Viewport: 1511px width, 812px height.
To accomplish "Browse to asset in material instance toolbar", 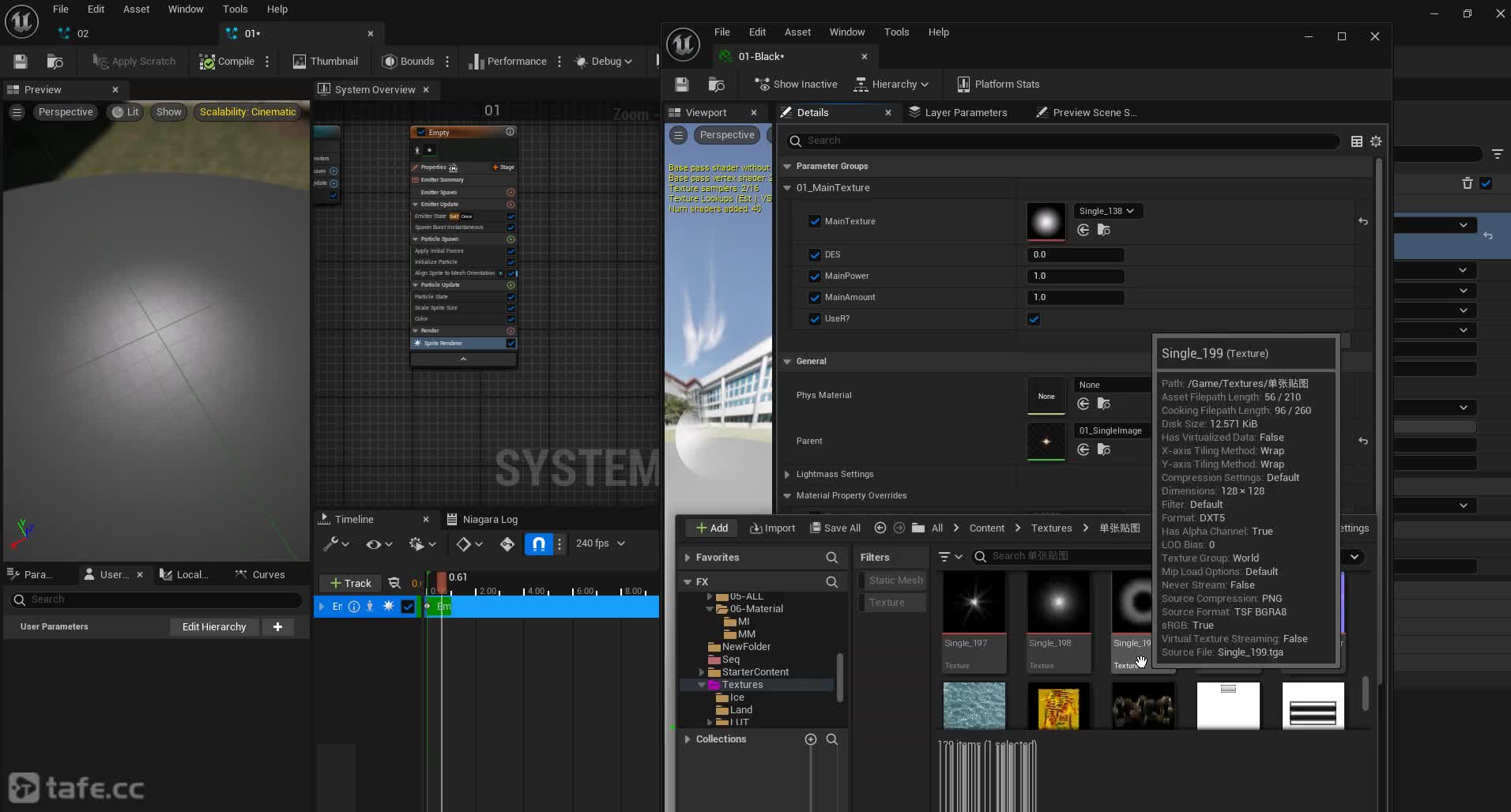I will pos(716,85).
